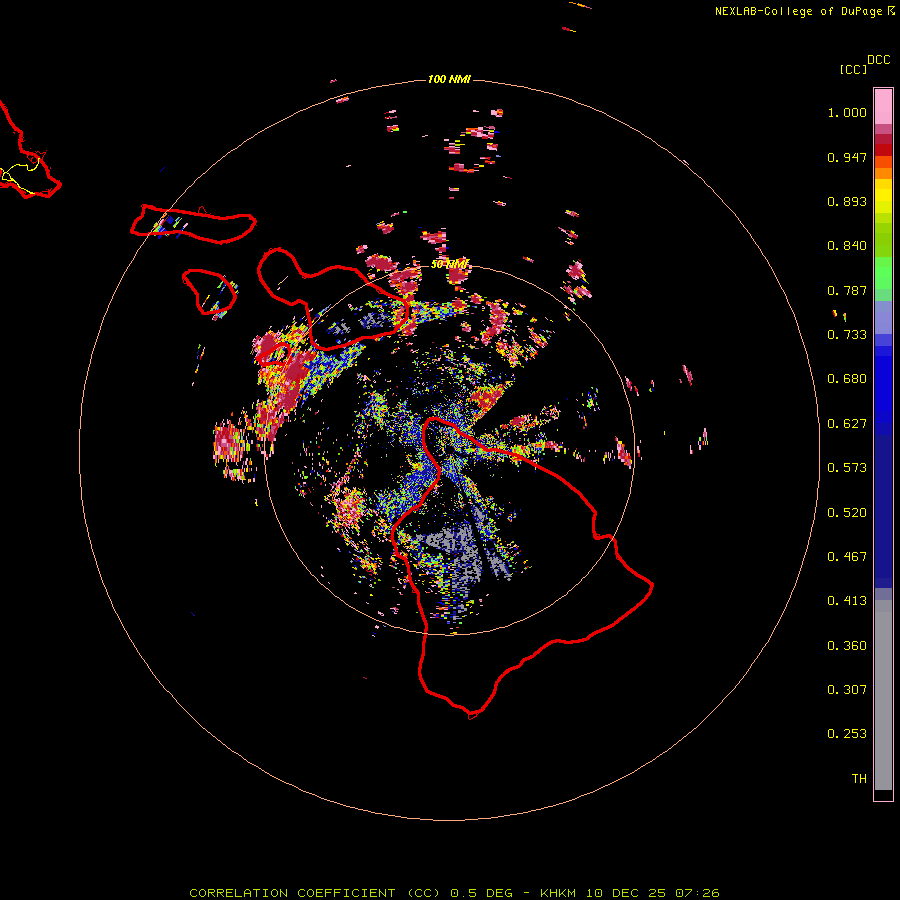
Task: Click the 0.680 legend value
Action: point(847,379)
